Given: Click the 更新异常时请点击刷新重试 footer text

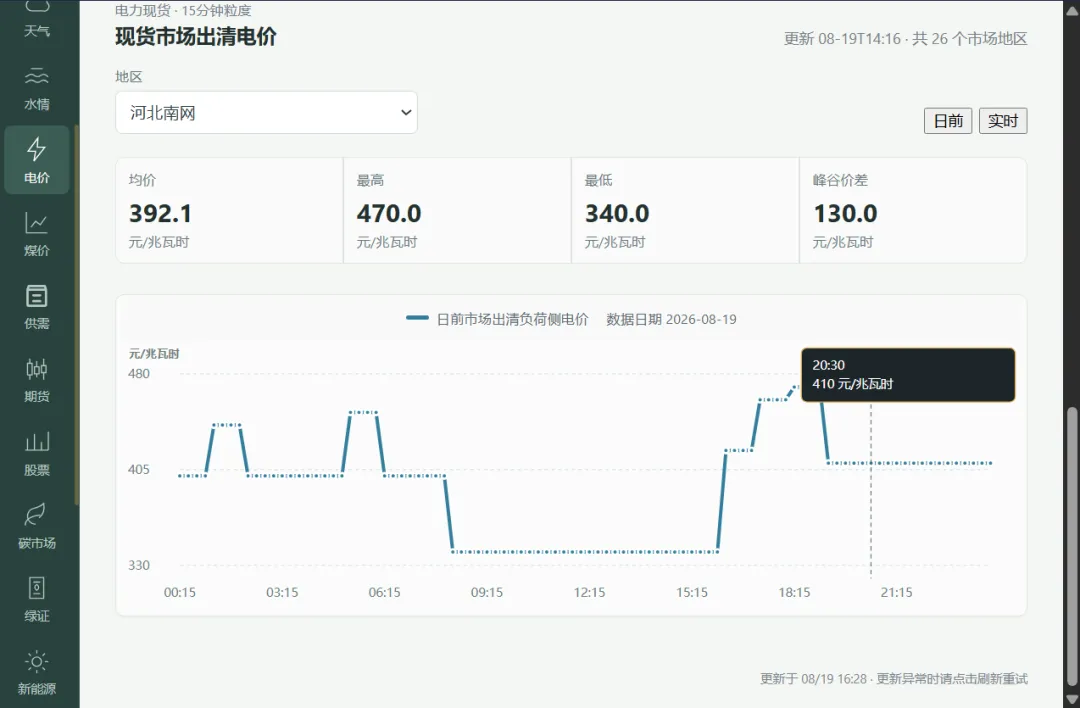Looking at the screenshot, I should pyautogui.click(x=952, y=679).
